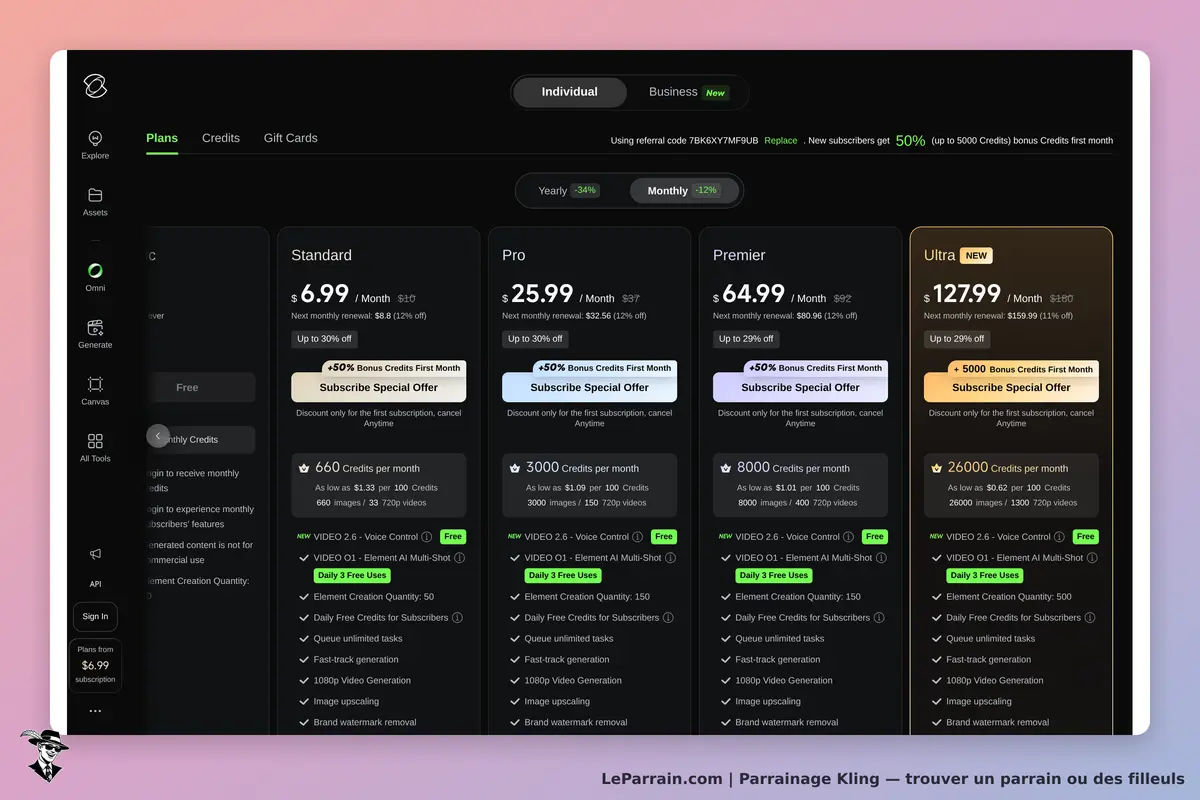
Task: Select Monthly billing option
Action: 684,190
